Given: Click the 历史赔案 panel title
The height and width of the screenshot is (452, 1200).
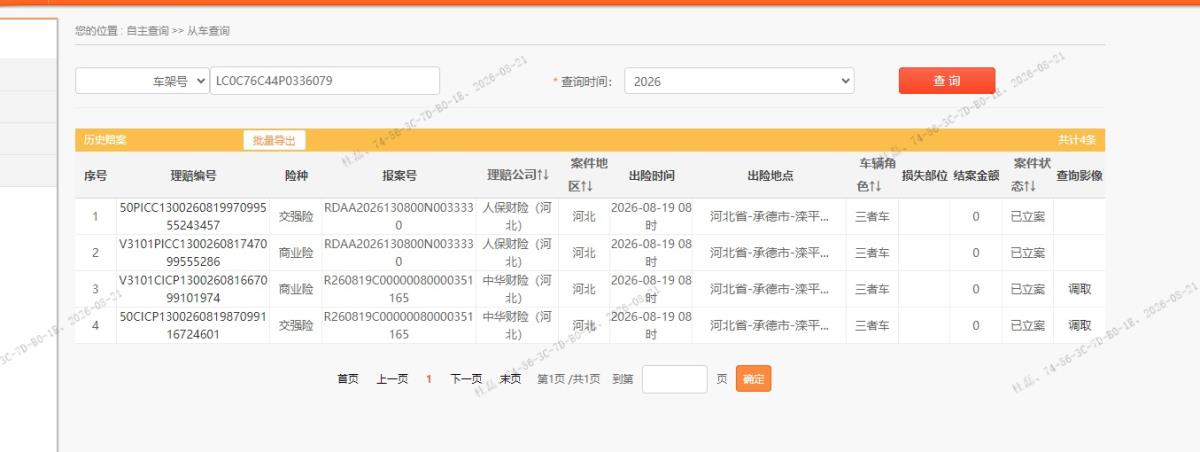Looking at the screenshot, I should click(x=104, y=140).
